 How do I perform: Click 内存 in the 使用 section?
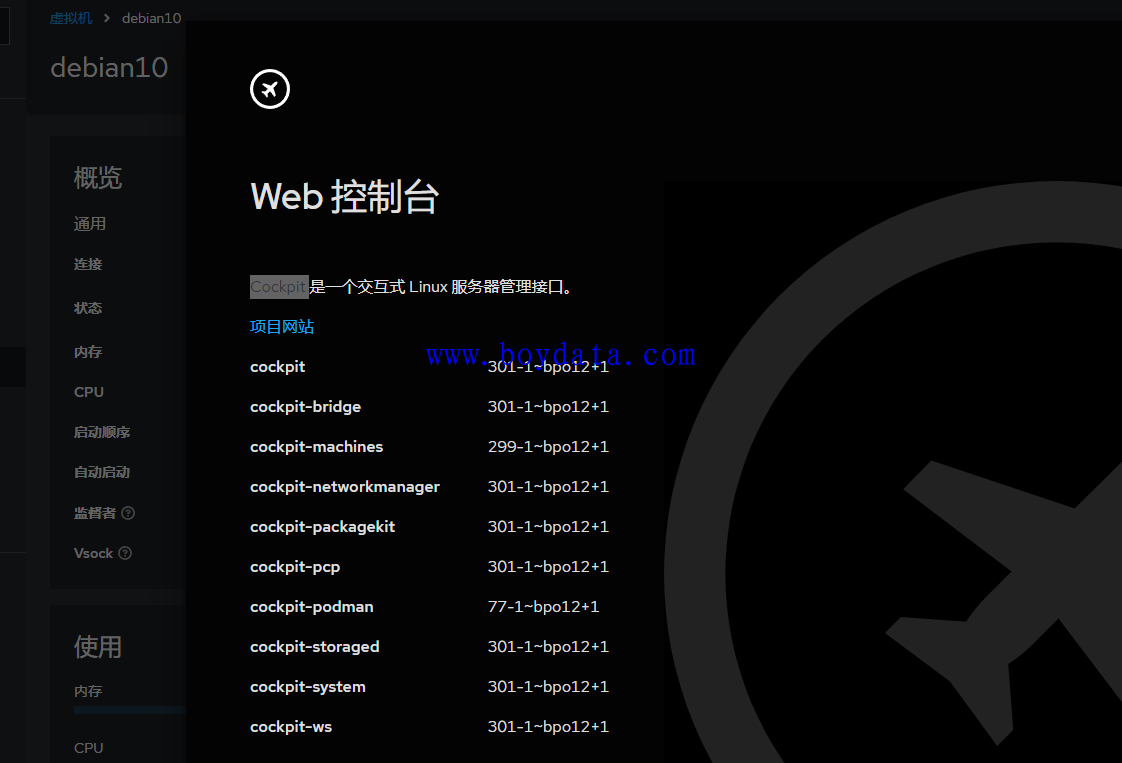pyautogui.click(x=88, y=691)
